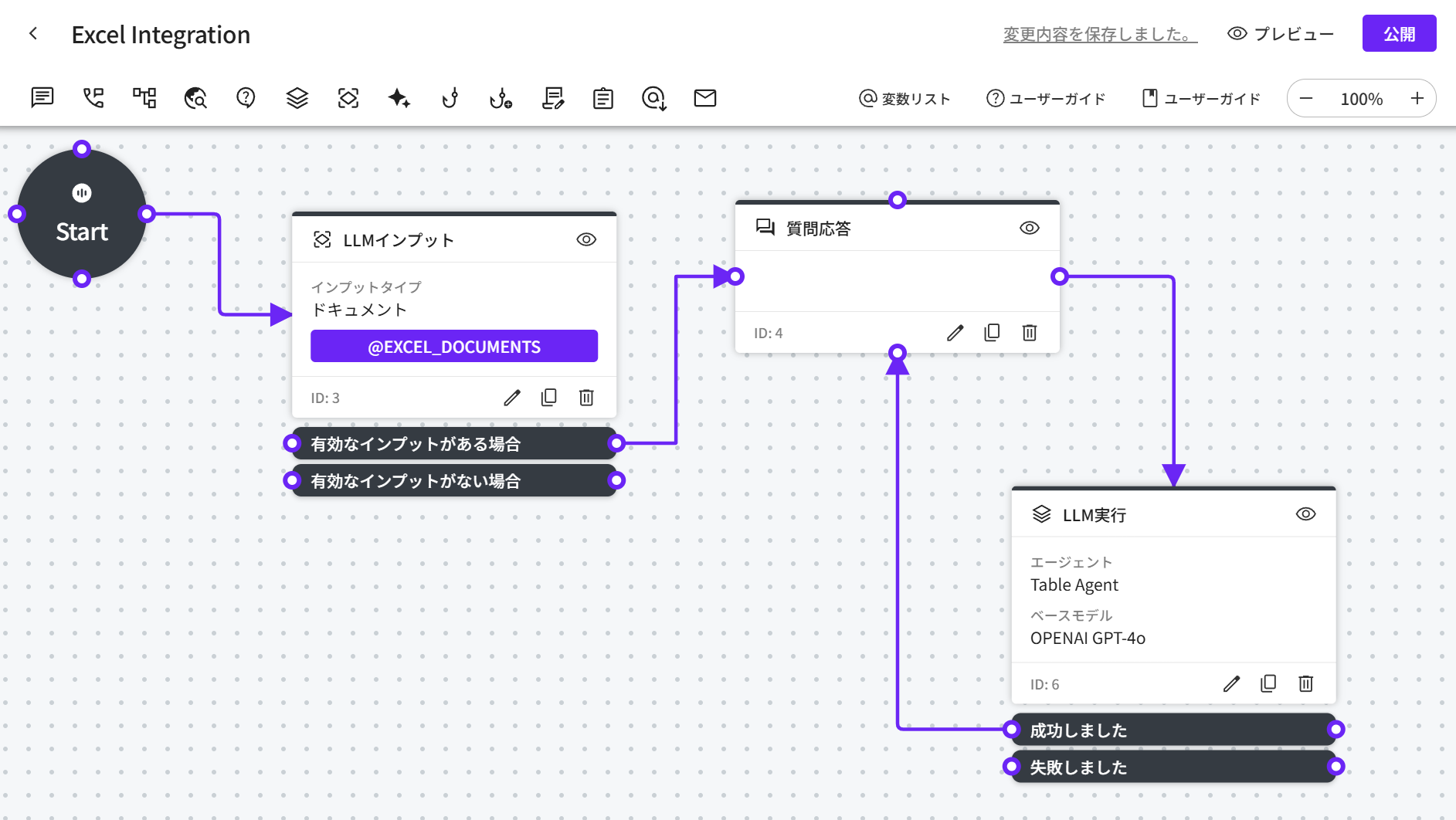Increase zoom with the plus button
The image size is (1456, 820).
[x=1417, y=99]
